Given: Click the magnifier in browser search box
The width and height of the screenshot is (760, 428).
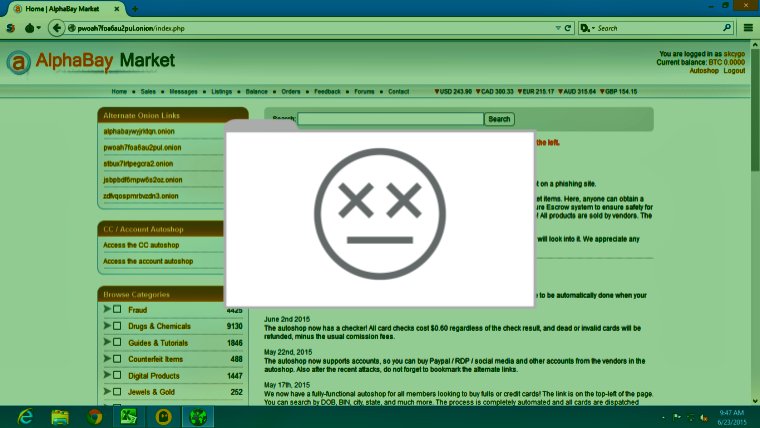Looking at the screenshot, I should (x=727, y=28).
